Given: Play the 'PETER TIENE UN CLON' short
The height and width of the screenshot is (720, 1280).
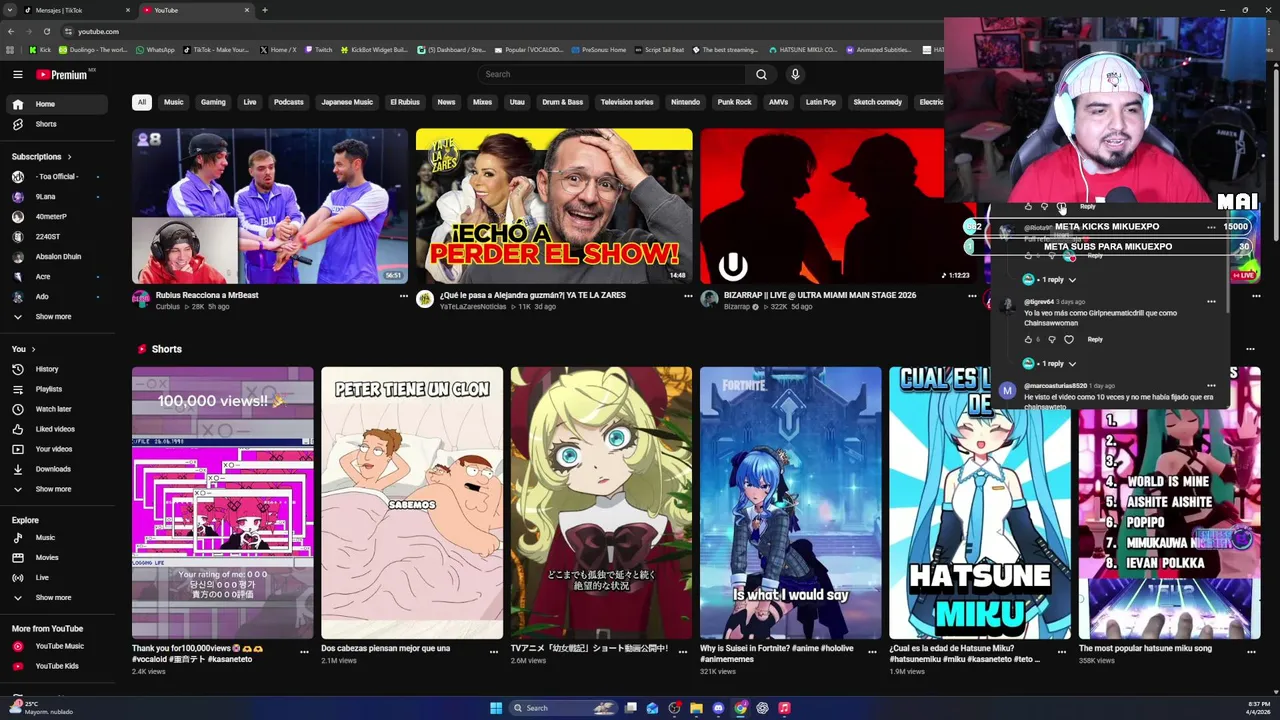Looking at the screenshot, I should pos(412,503).
